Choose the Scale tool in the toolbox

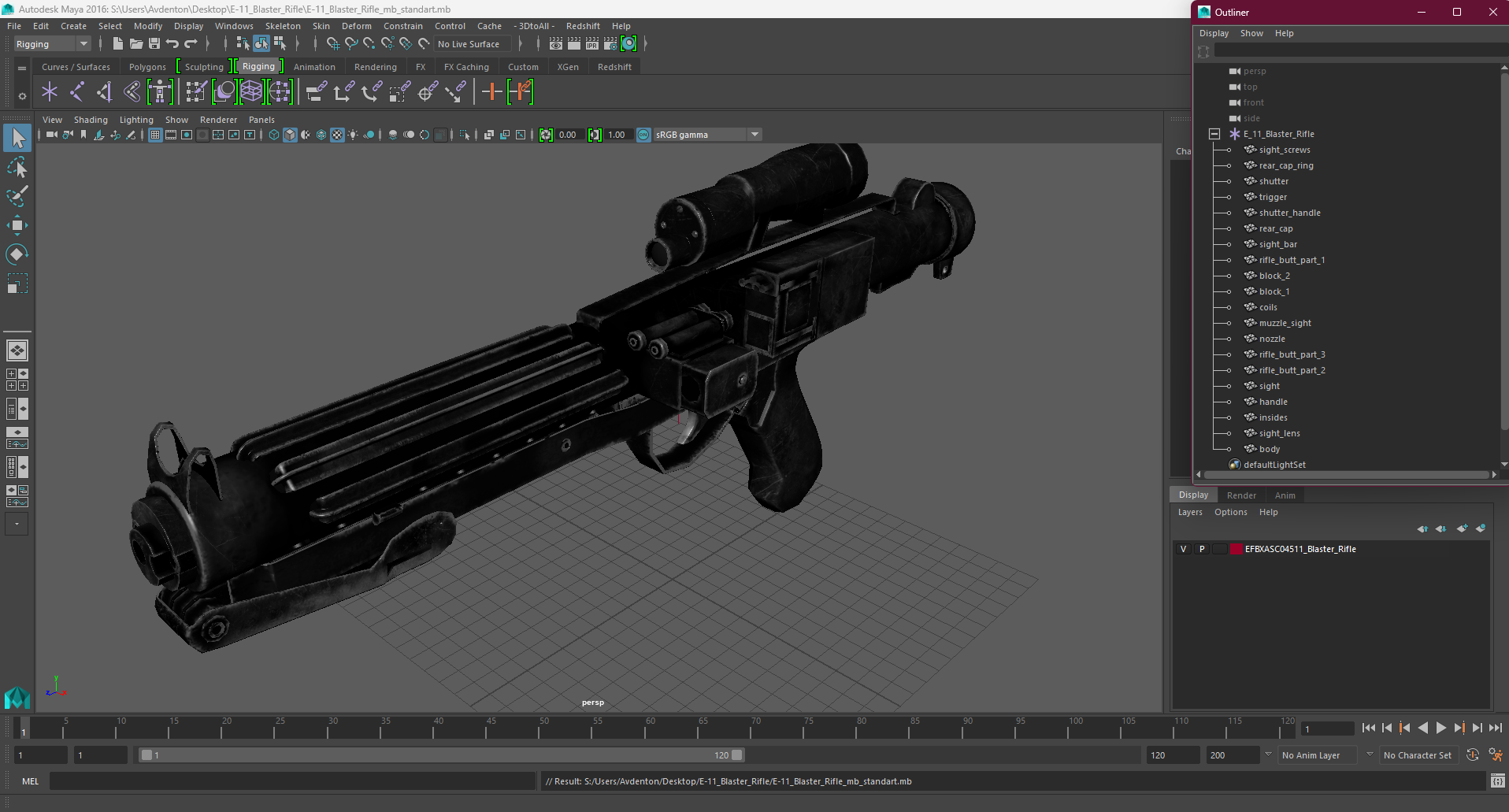17,283
